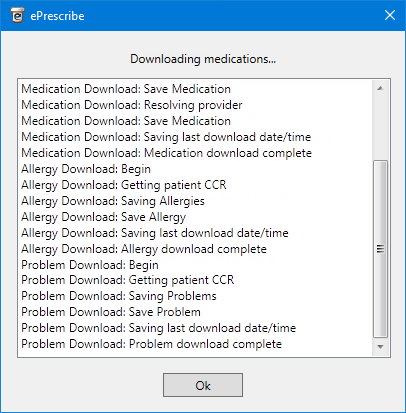Click the scrollbar up arrow in log list
The image size is (406, 413).
pyautogui.click(x=380, y=88)
